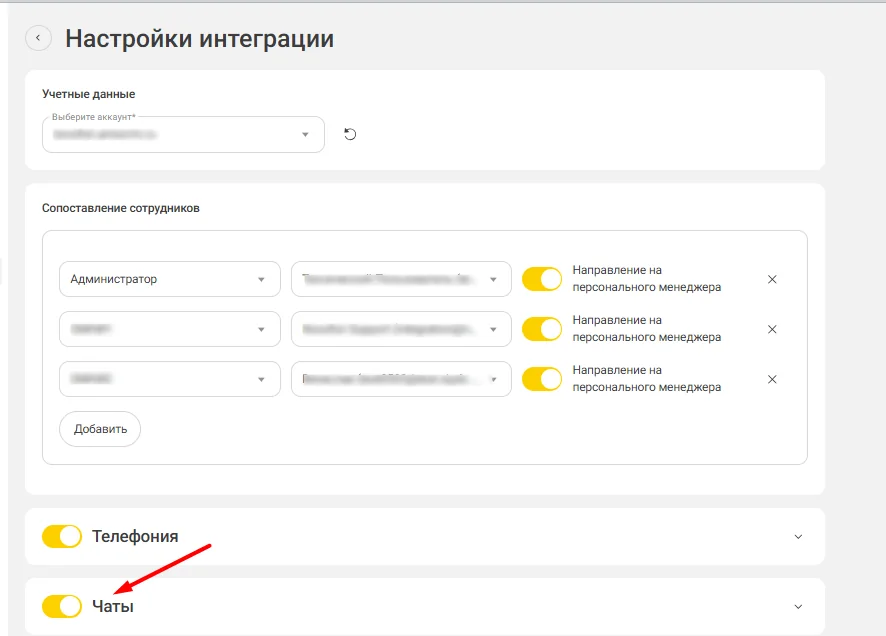Screen dimensions: 886x636
Task: Open the Администратор role dropdown
Action: (170, 279)
